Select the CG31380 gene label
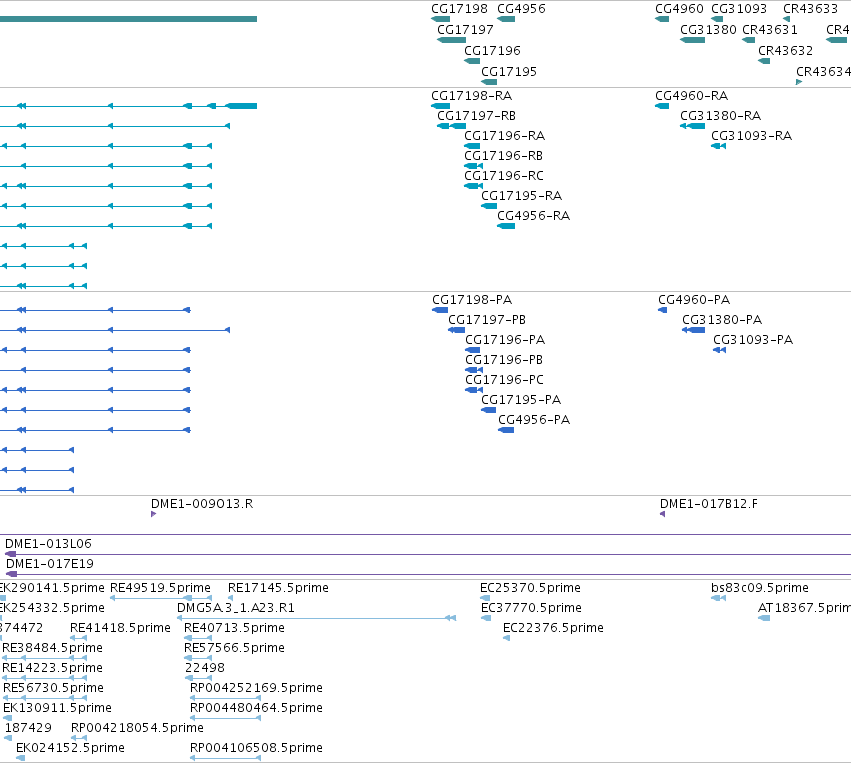Viewport: 851px width, 763px height. (708, 30)
